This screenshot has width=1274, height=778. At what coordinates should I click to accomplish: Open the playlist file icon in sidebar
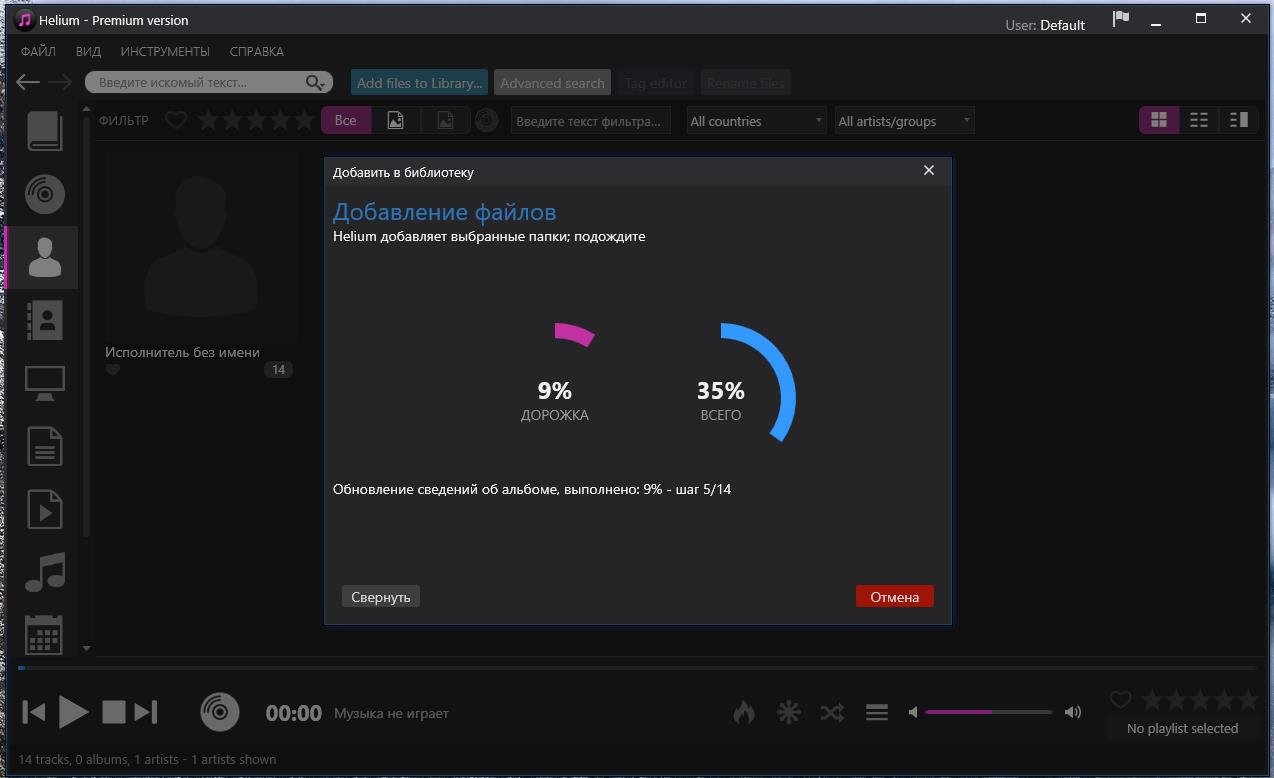click(x=45, y=509)
